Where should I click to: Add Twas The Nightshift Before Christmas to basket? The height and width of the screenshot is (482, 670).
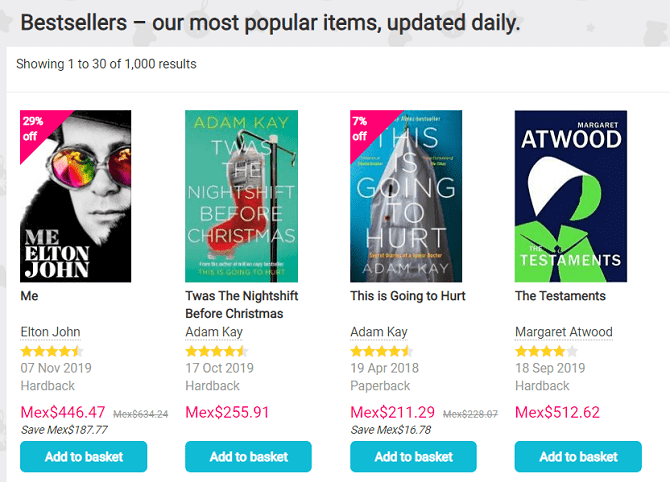(248, 457)
